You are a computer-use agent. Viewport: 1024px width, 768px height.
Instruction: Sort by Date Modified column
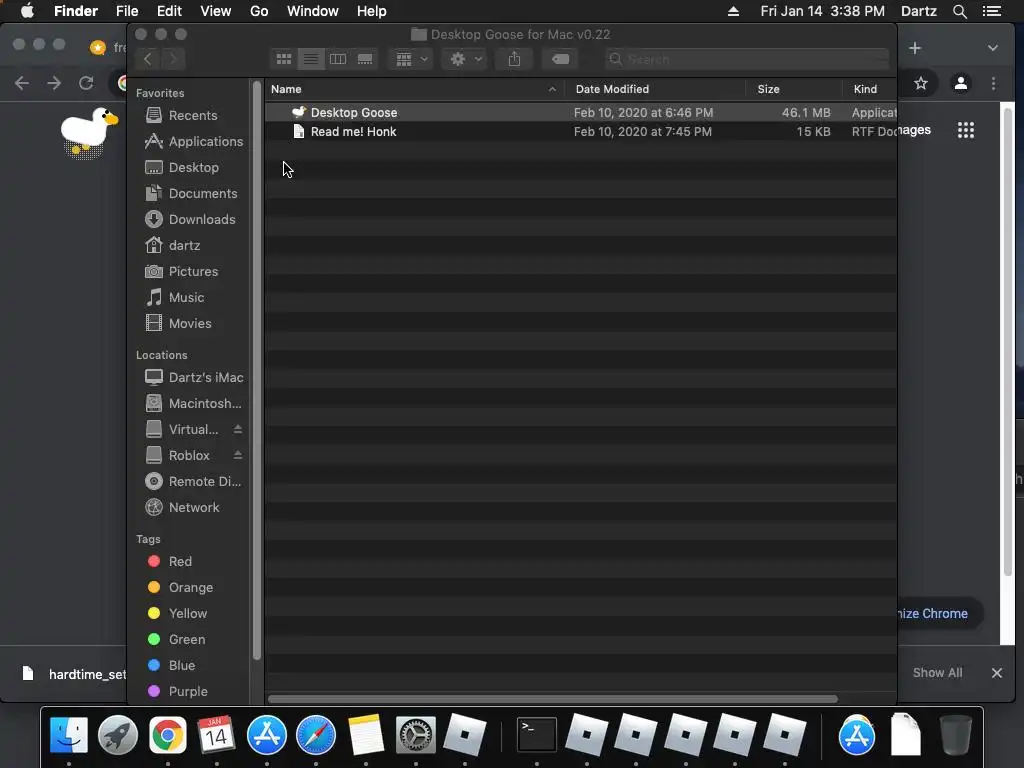(655, 89)
